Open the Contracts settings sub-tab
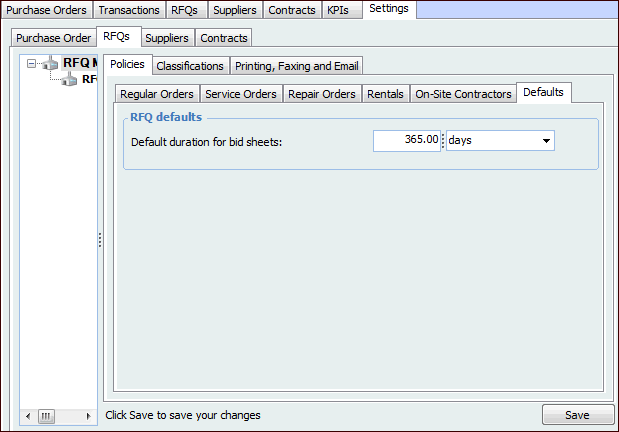This screenshot has width=619, height=432. pos(224,38)
